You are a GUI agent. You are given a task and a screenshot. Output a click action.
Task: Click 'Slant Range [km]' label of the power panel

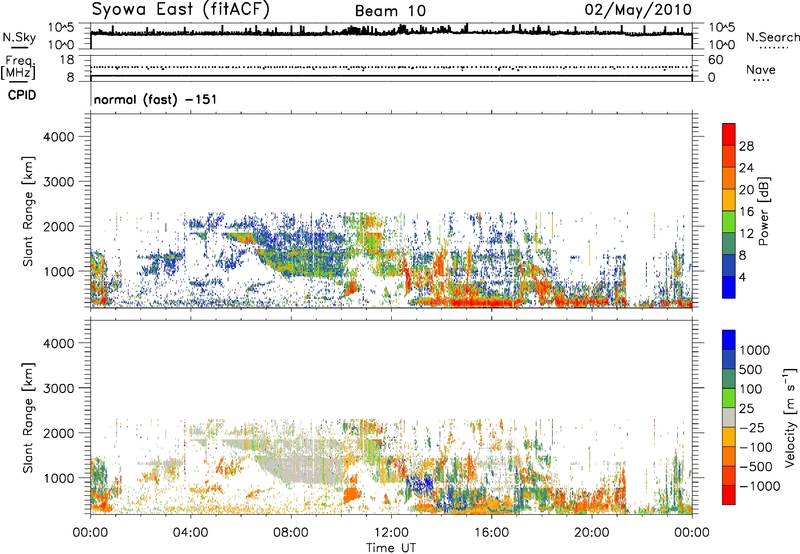(28, 211)
